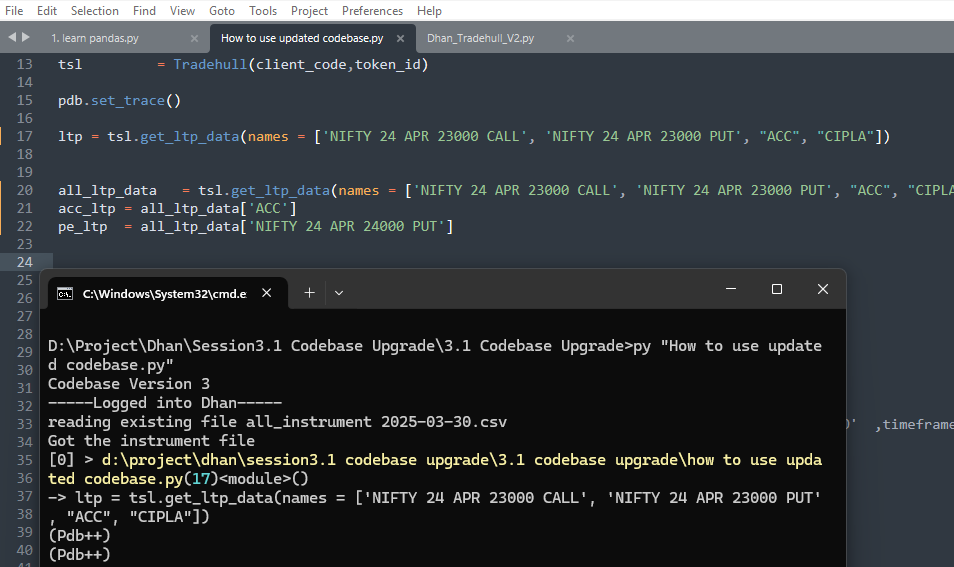Minimize the terminal window
This screenshot has height=567, width=954.
click(731, 289)
